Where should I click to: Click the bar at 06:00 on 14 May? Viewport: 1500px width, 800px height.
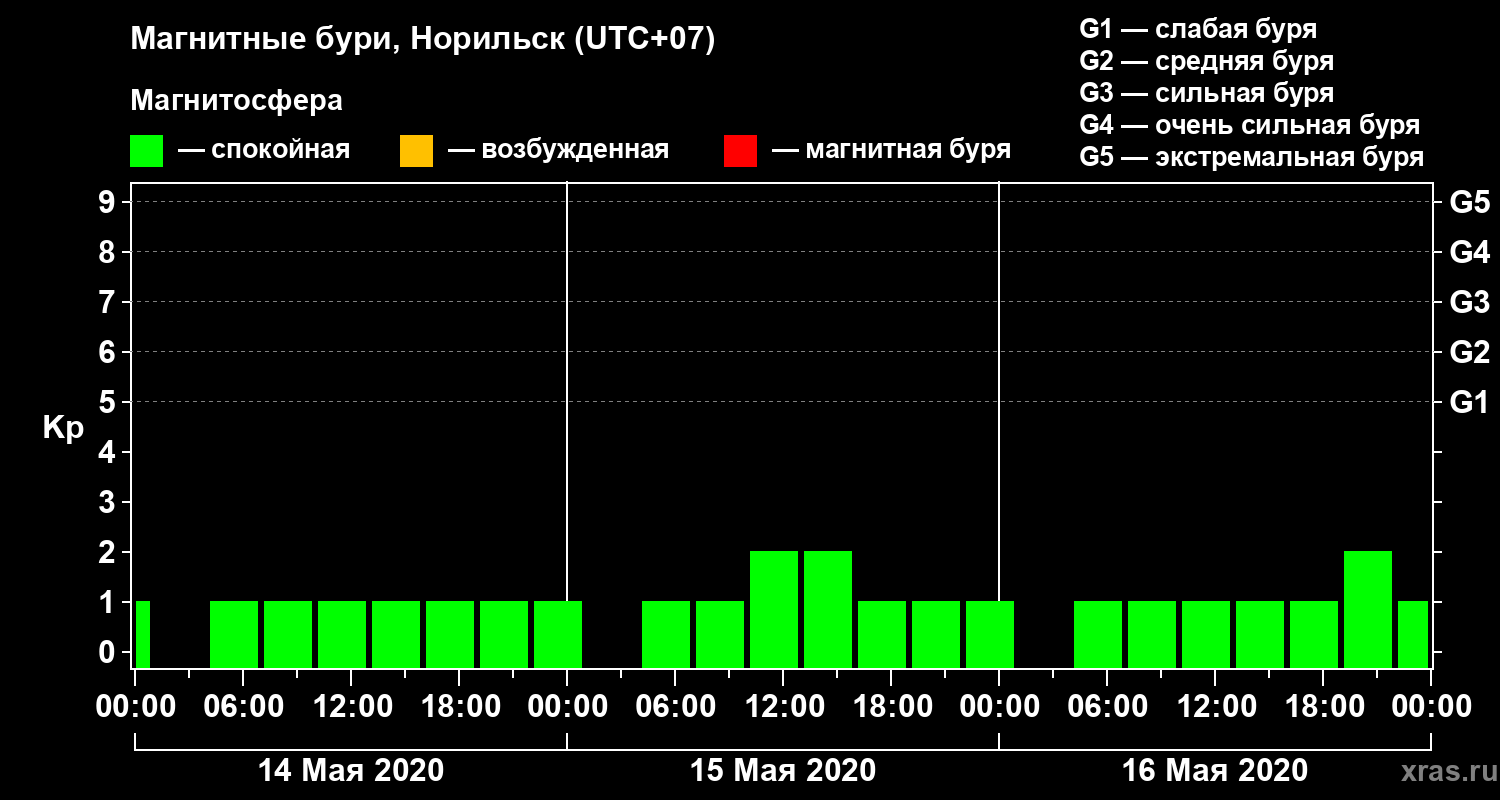coord(234,634)
